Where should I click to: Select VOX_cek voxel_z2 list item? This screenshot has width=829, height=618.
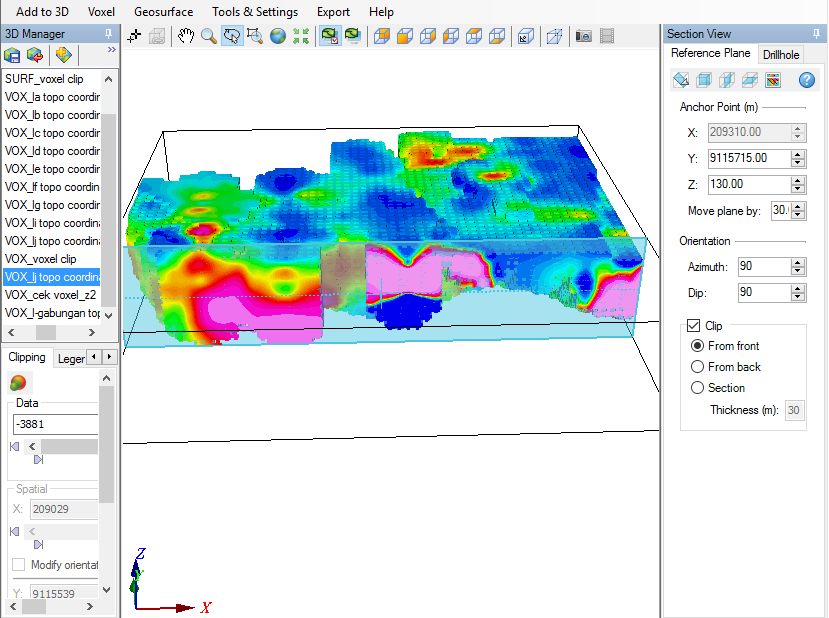tap(50, 295)
